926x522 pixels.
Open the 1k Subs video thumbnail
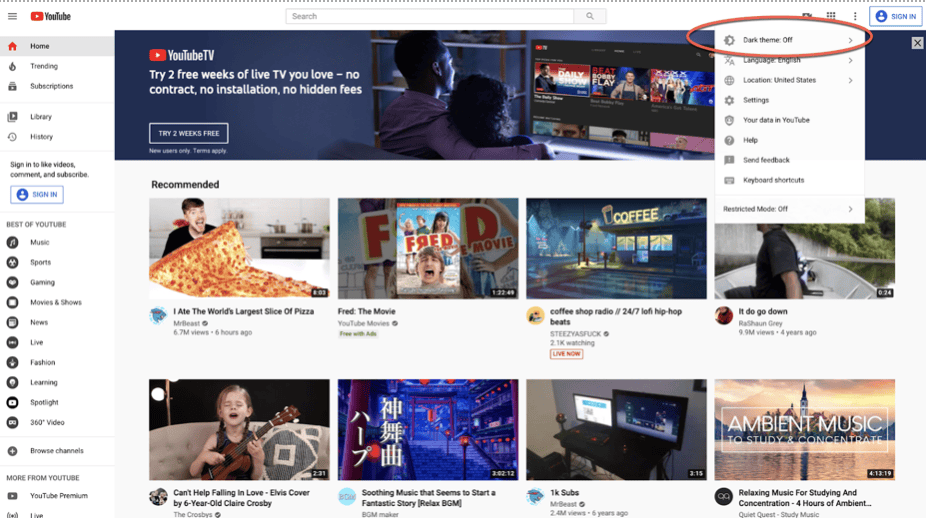click(616, 429)
